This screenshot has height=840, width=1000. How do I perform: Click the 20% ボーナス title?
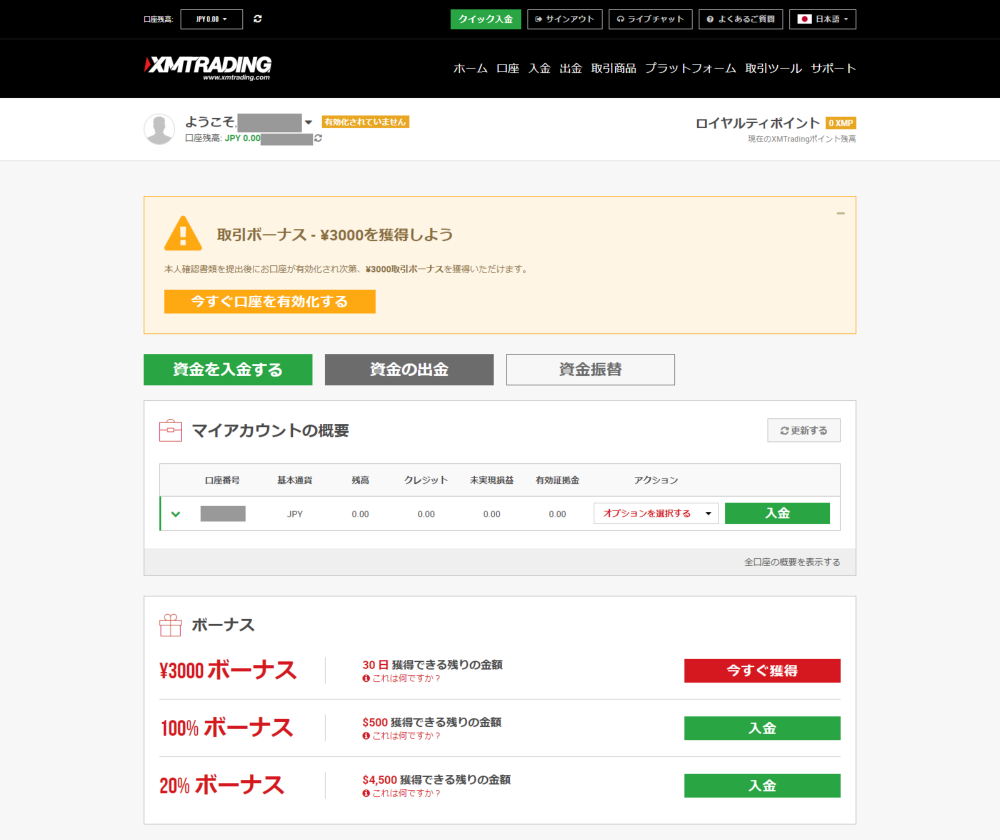click(221, 785)
